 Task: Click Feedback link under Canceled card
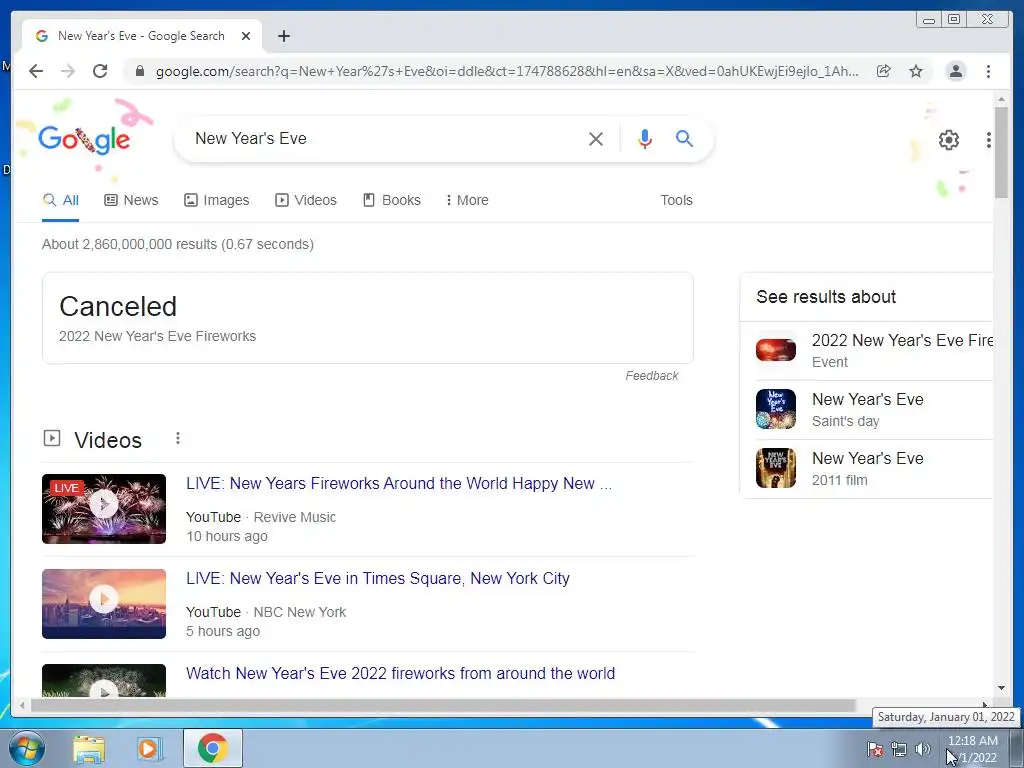click(652, 376)
